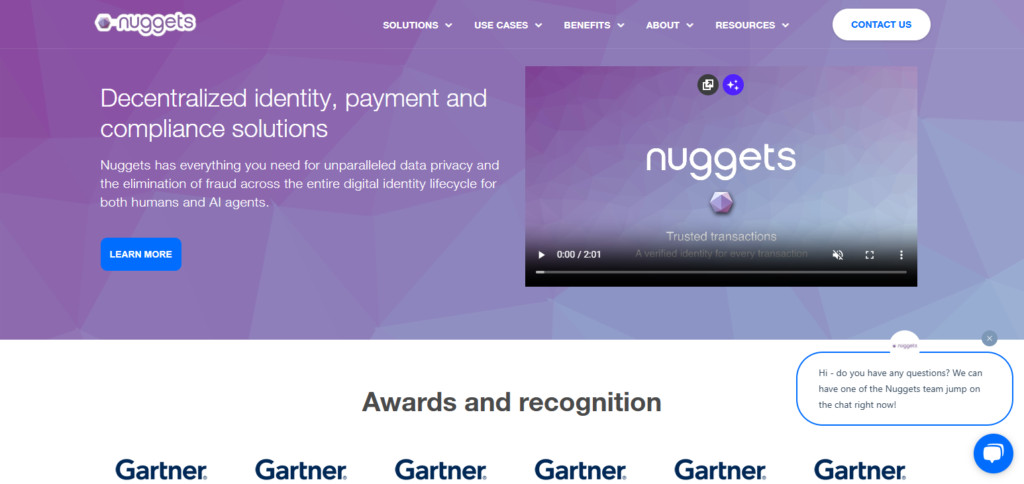Click the picture-in-picture icon on video
This screenshot has height=484, width=1024.
708,85
